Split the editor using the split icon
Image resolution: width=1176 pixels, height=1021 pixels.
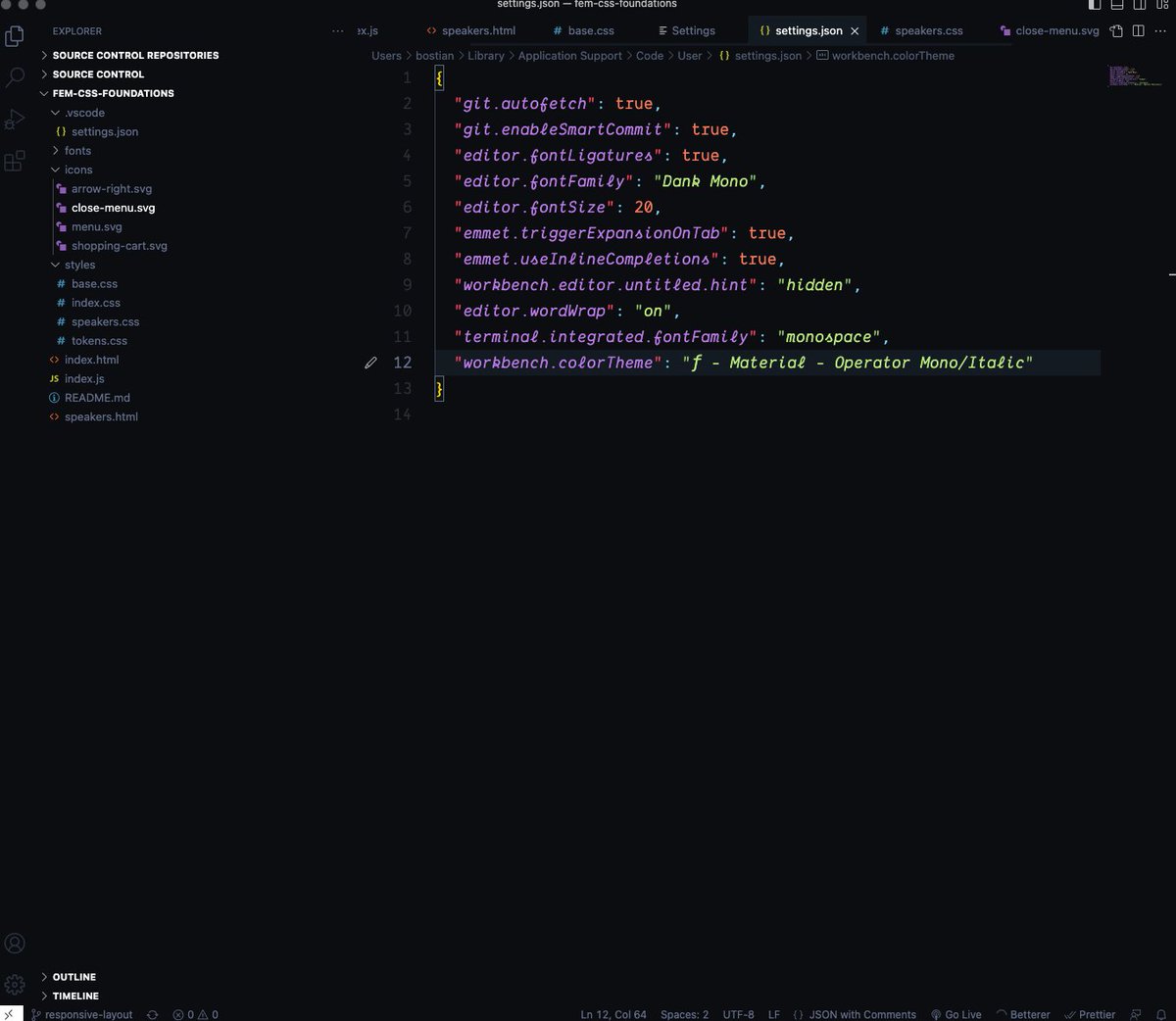pyautogui.click(x=1138, y=30)
